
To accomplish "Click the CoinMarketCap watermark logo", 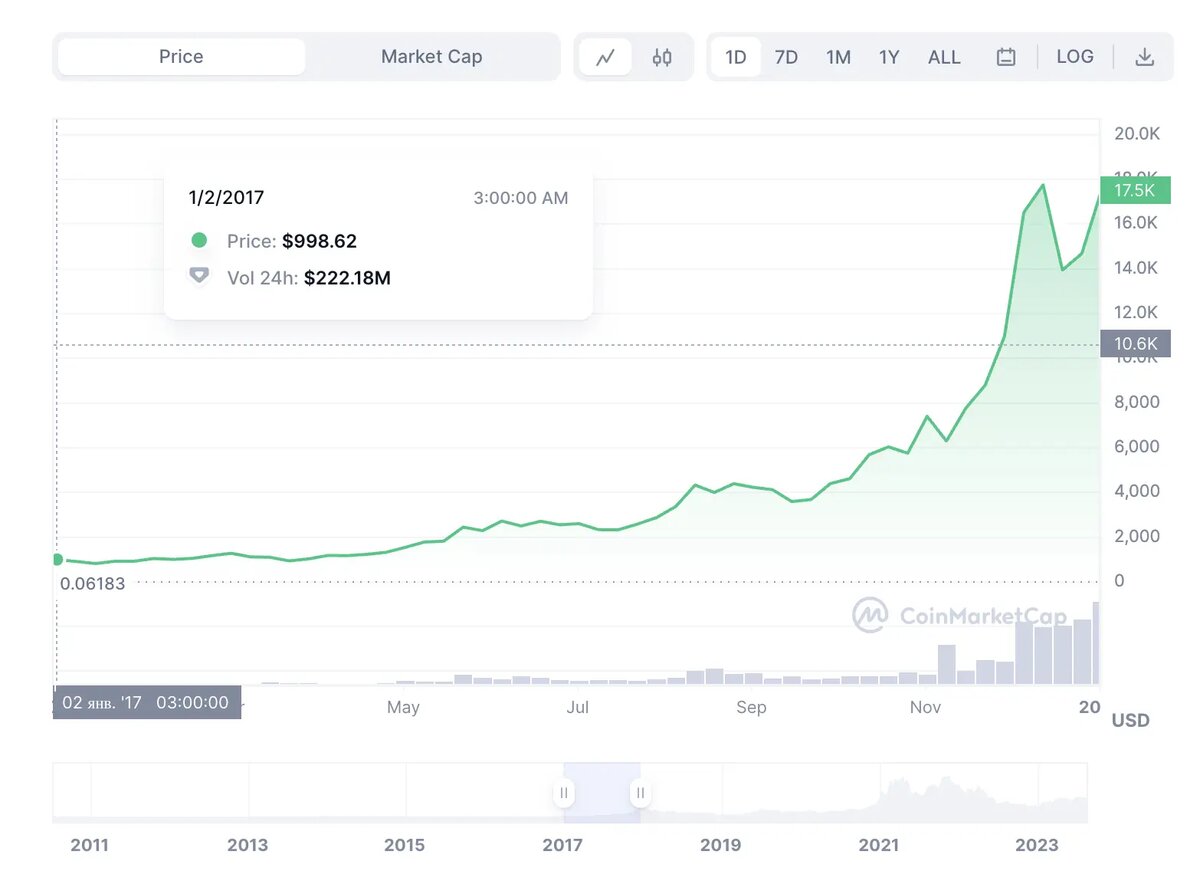I will coord(869,615).
